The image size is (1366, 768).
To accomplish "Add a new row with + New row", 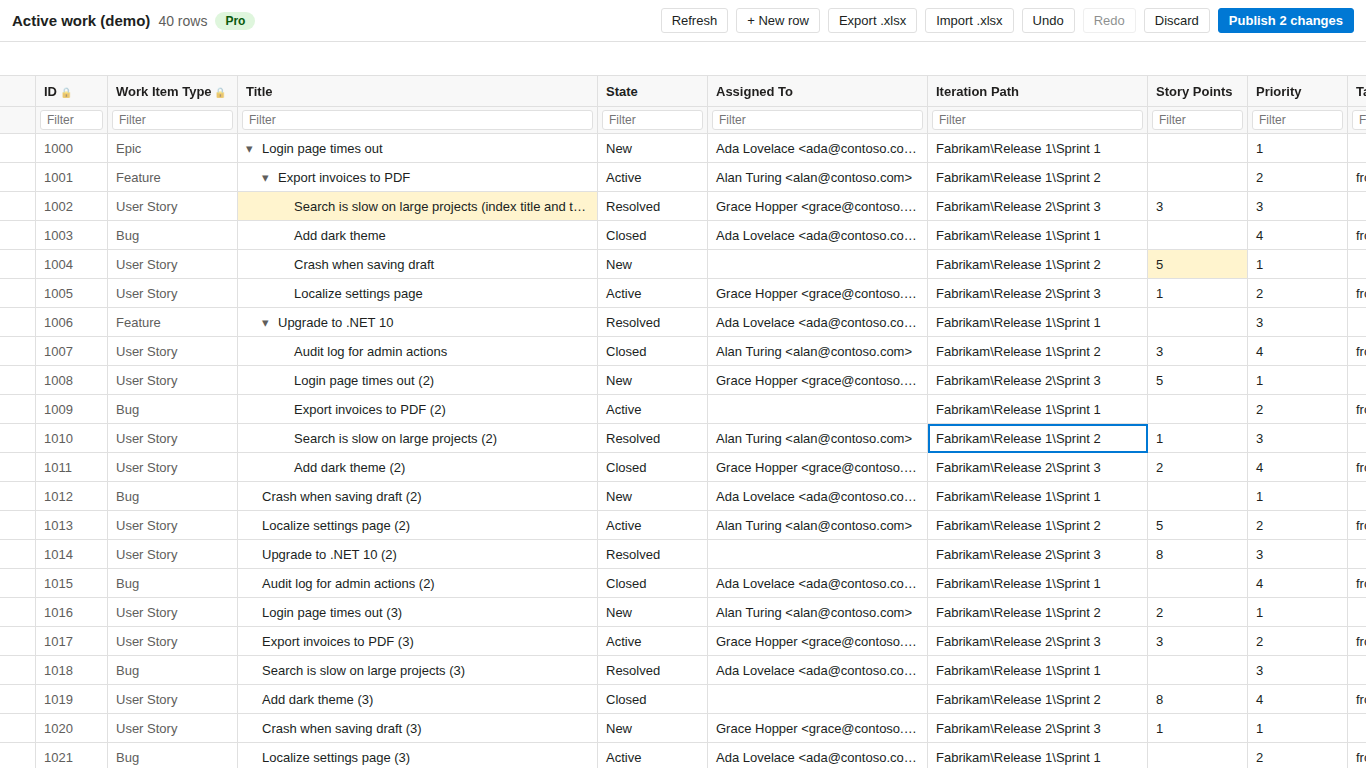I will click(778, 20).
